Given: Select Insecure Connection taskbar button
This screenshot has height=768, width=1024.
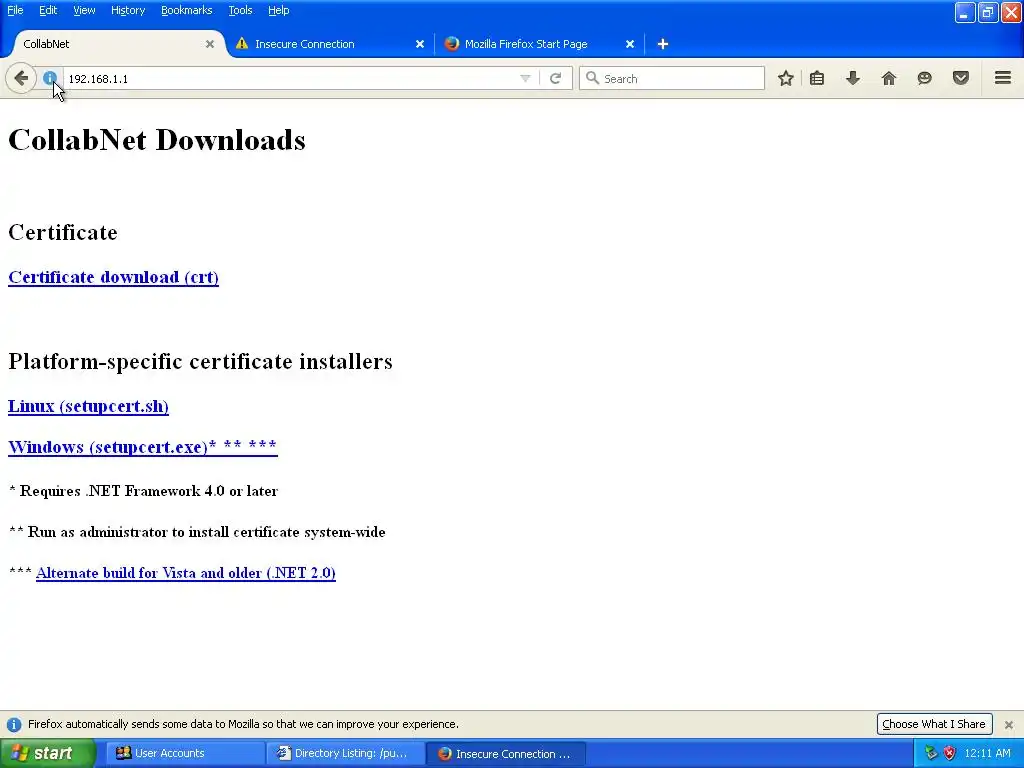Looking at the screenshot, I should 505,753.
